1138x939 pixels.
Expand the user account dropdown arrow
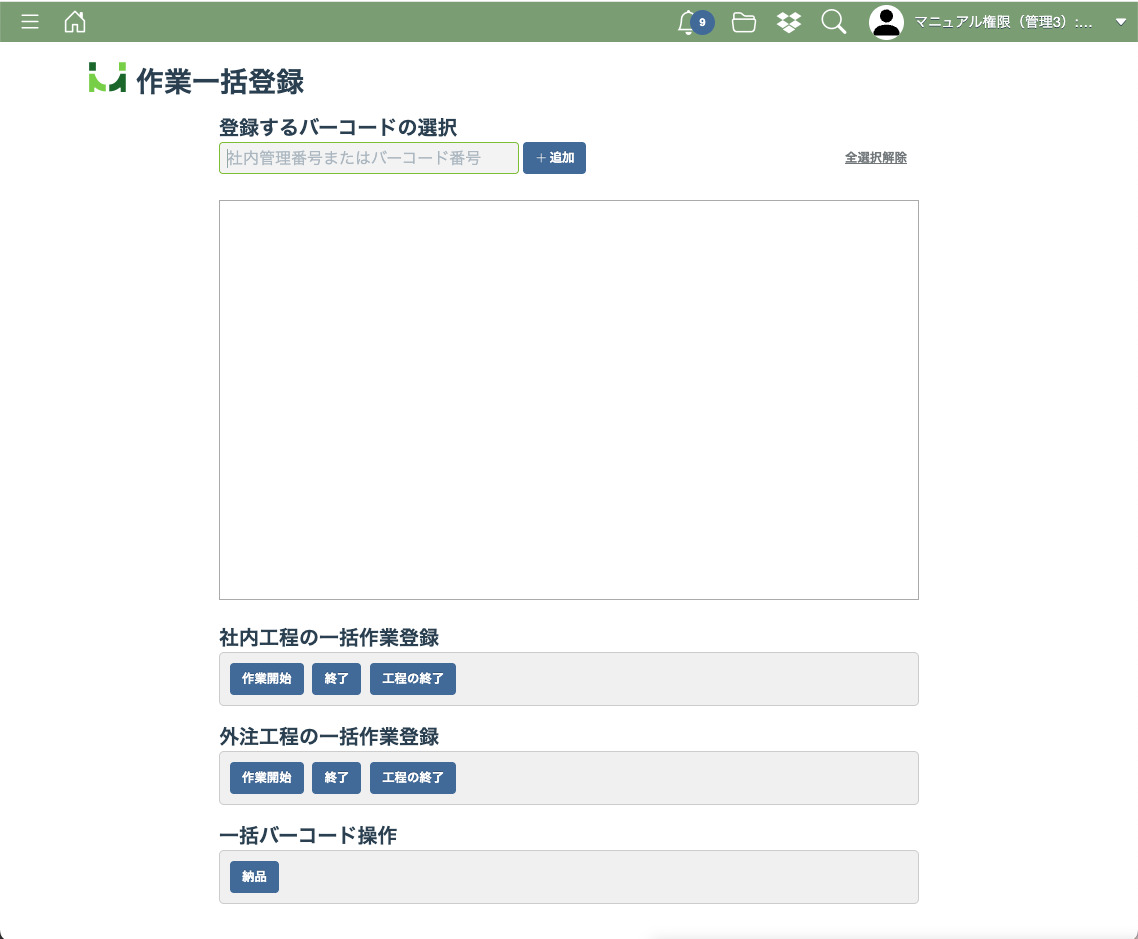point(1120,22)
